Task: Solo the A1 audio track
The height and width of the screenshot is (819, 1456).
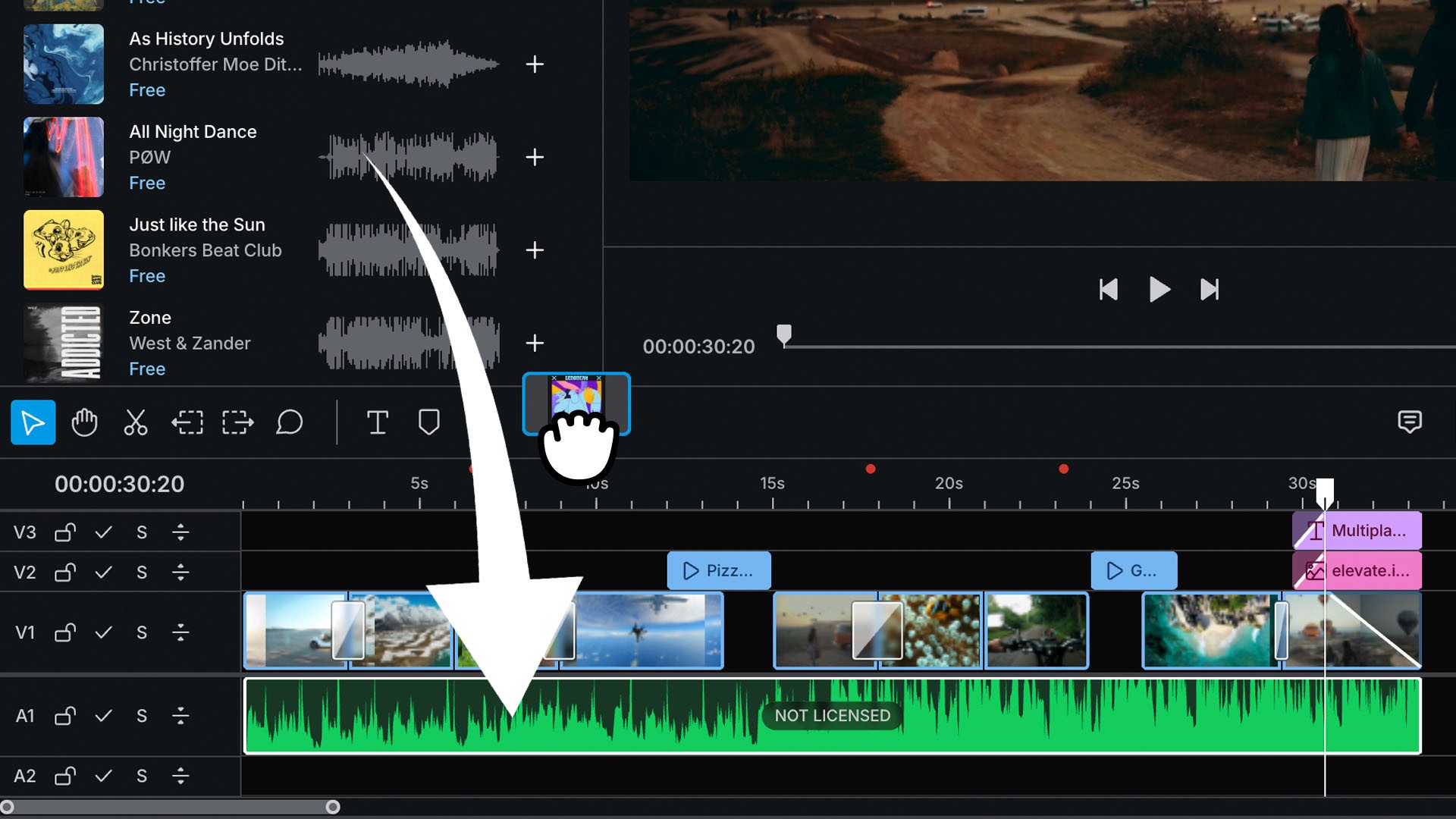Action: (x=142, y=716)
